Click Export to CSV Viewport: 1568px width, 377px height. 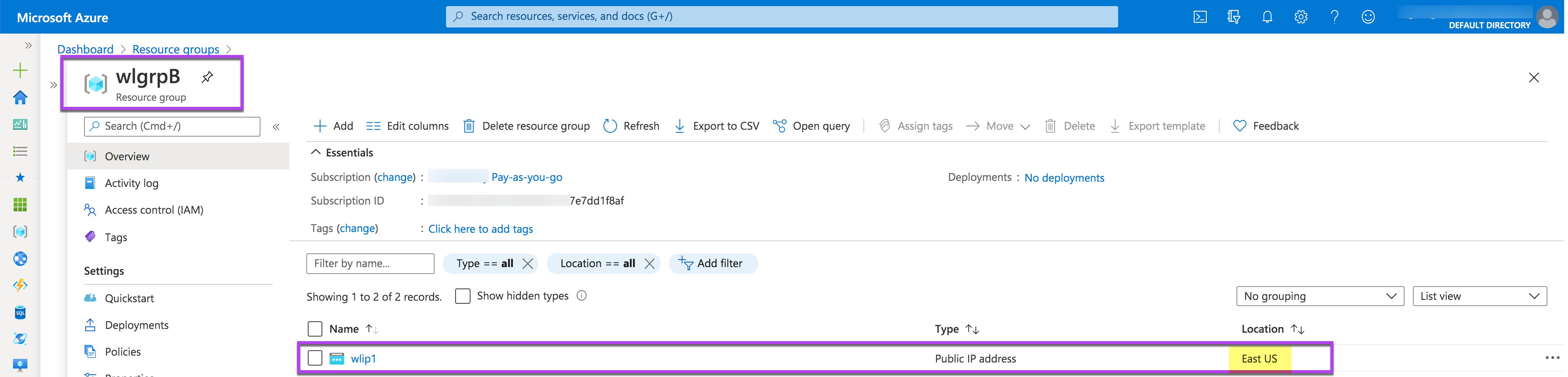click(x=716, y=126)
